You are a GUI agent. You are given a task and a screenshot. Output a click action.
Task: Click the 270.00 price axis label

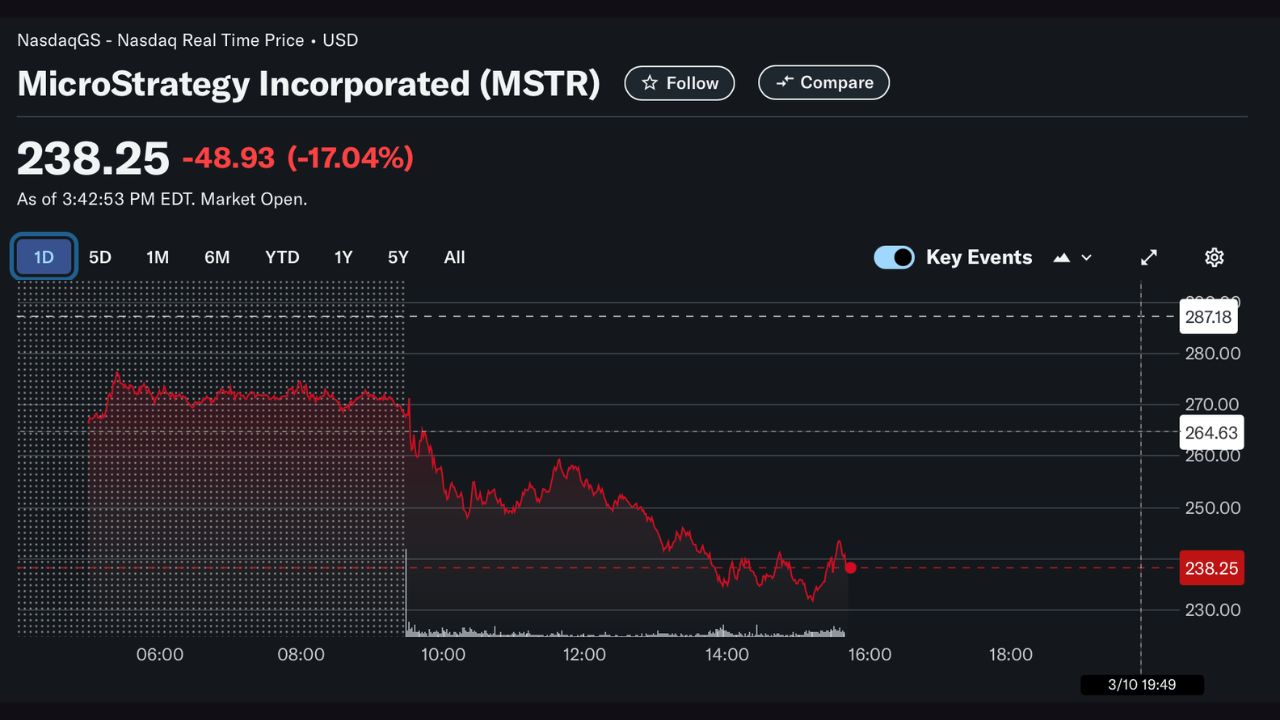coord(1212,404)
